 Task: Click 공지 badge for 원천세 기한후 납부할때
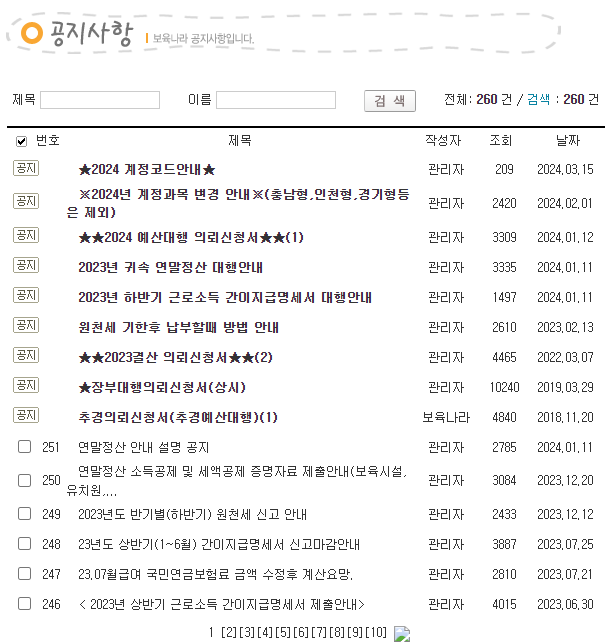tap(26, 325)
